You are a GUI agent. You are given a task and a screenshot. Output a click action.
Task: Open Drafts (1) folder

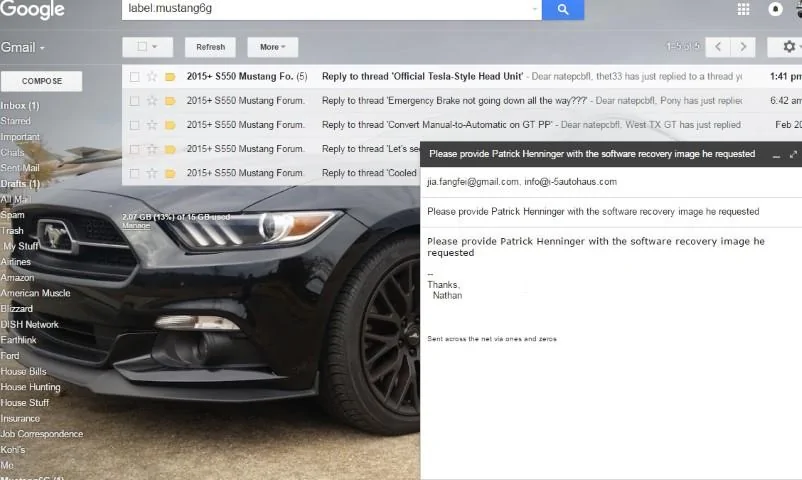click(20, 184)
